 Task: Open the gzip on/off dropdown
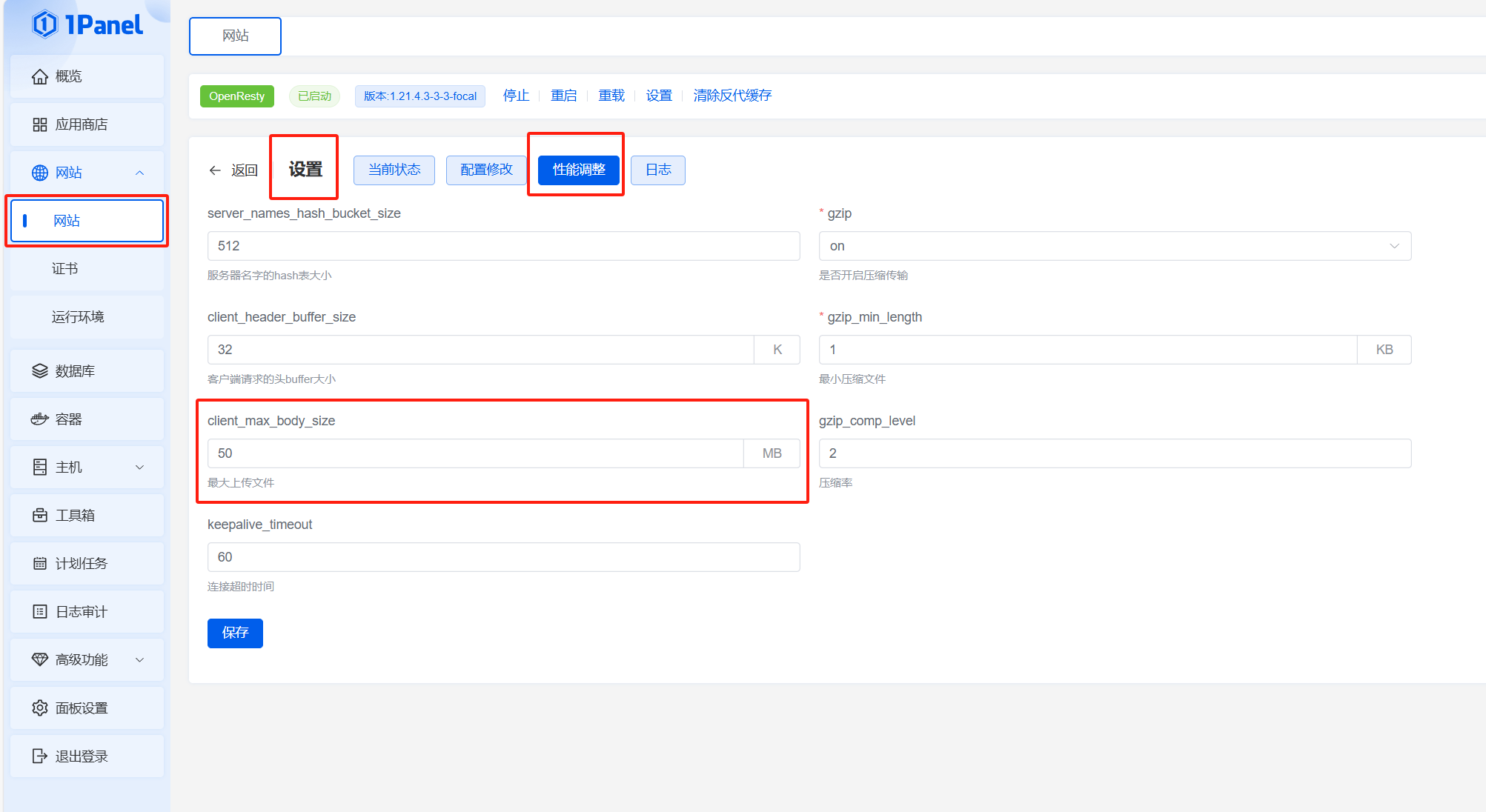[1114, 246]
